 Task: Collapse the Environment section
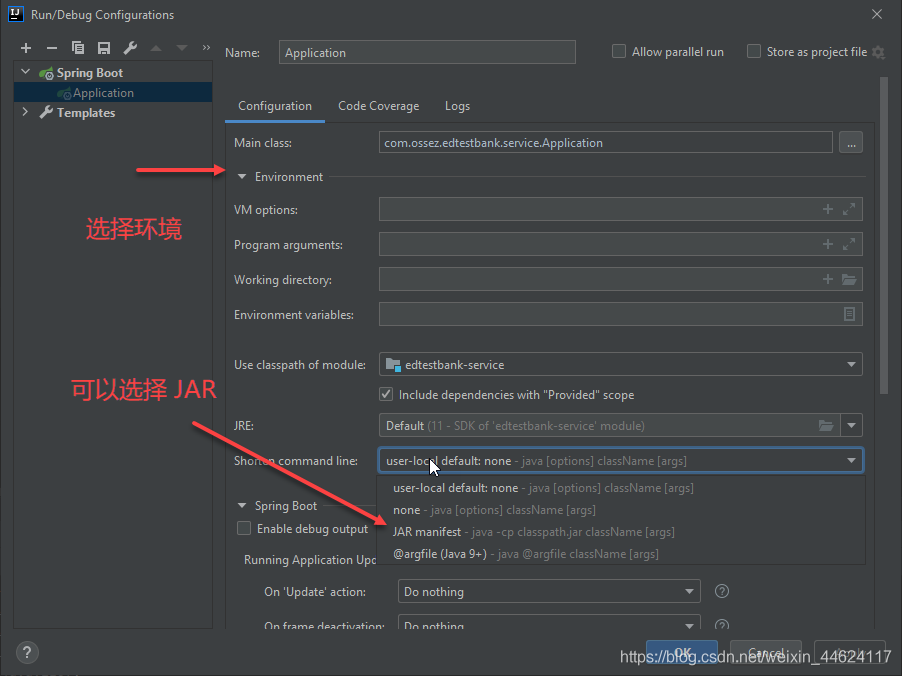click(x=241, y=176)
